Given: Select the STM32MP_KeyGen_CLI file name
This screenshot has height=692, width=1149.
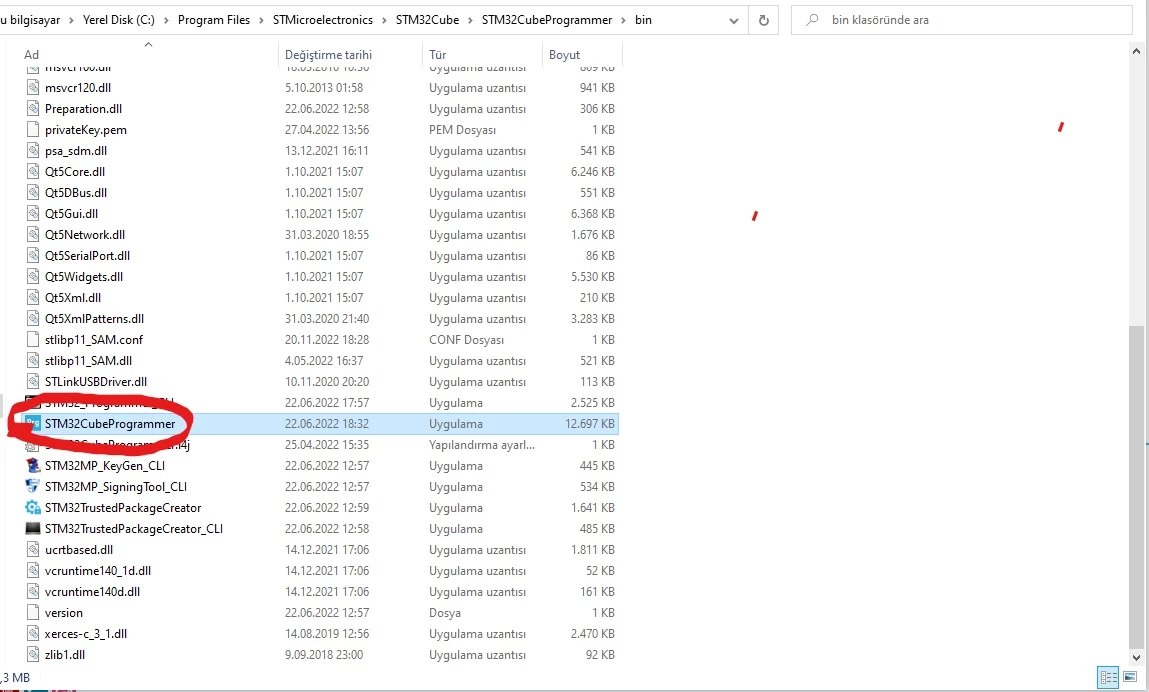Looking at the screenshot, I should (x=105, y=465).
